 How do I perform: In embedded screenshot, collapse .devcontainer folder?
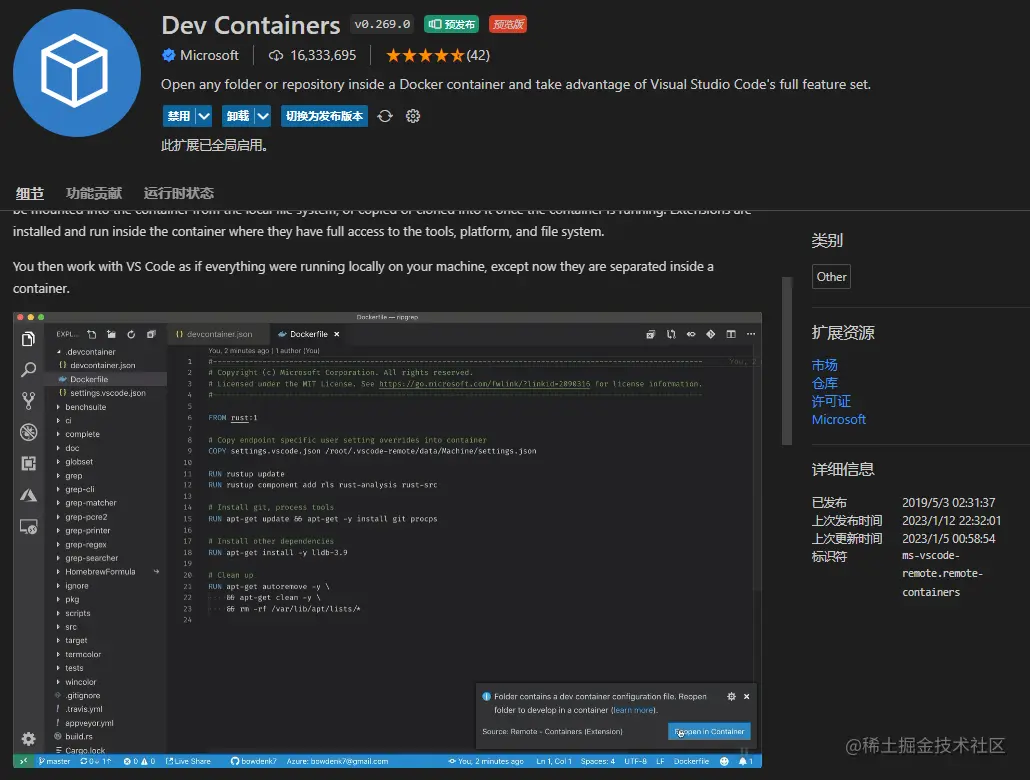[58, 352]
